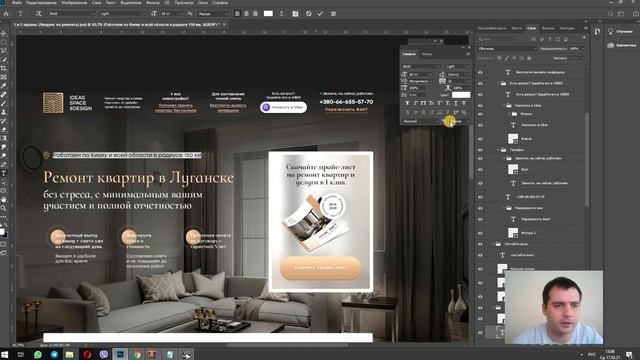640x360 pixels.
Task: Select the Eyedropper tool
Action: click(4, 86)
